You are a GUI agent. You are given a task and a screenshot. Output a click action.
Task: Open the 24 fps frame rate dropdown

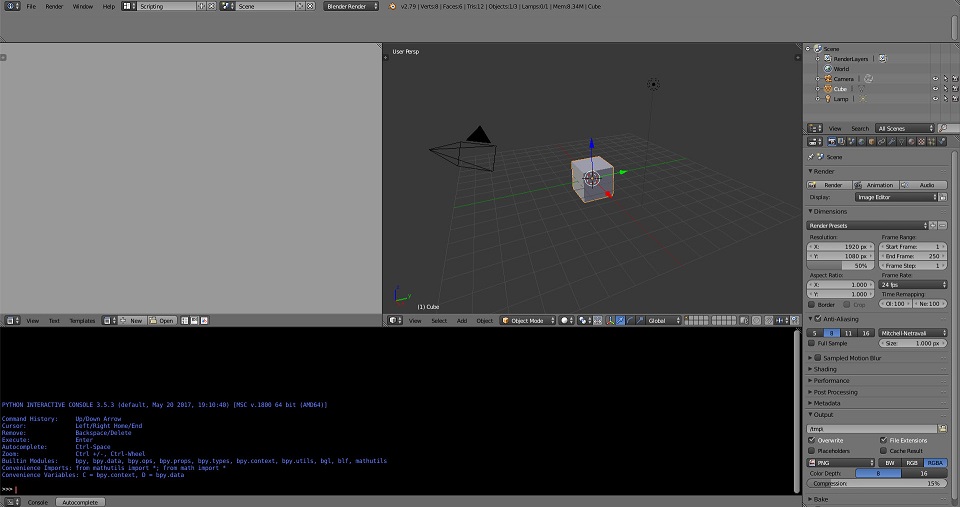tap(913, 285)
